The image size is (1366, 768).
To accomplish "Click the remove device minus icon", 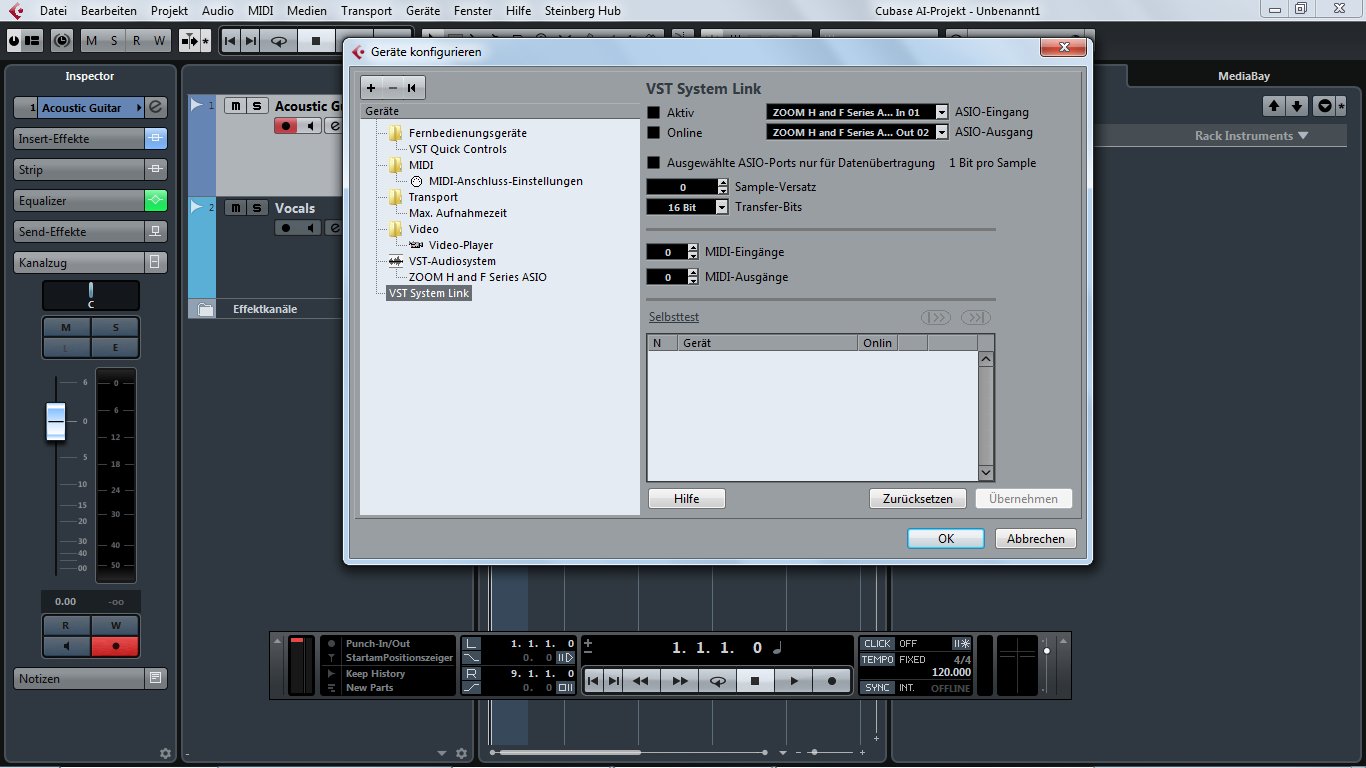I will click(392, 88).
